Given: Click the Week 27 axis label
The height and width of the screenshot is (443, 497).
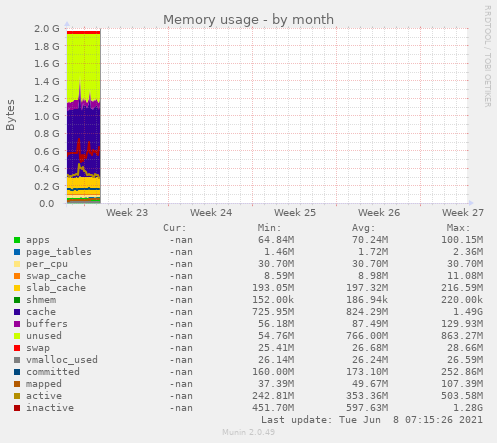Looking at the screenshot, I should click(463, 213).
